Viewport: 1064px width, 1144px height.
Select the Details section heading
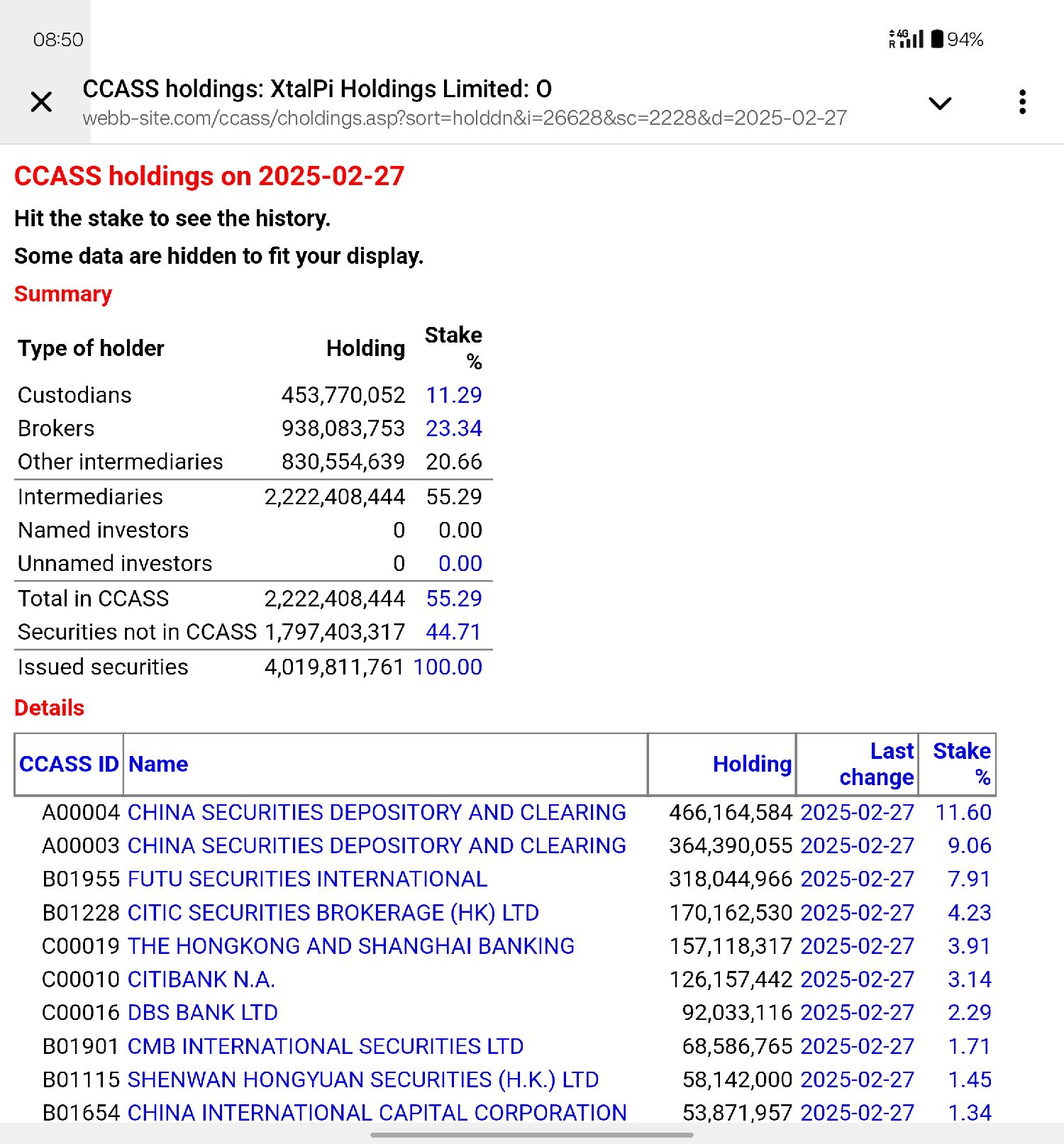point(49,708)
